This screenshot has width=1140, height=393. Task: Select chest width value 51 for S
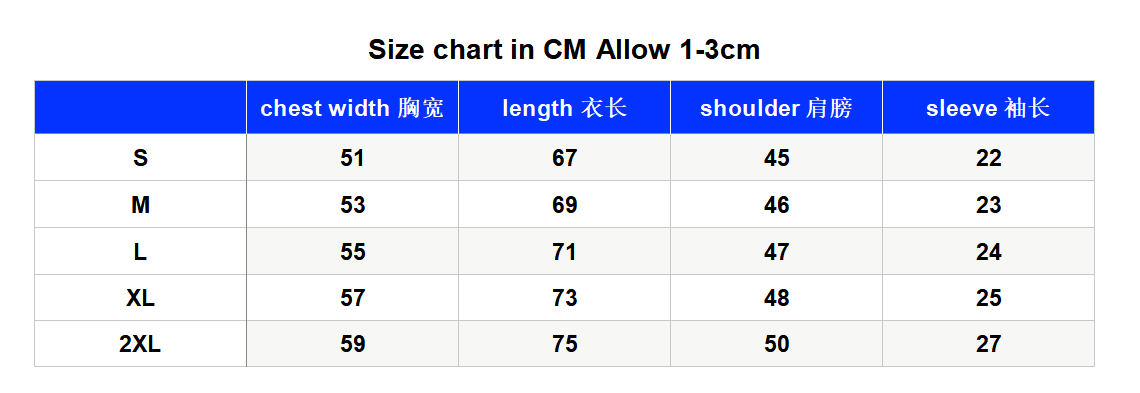coord(353,158)
